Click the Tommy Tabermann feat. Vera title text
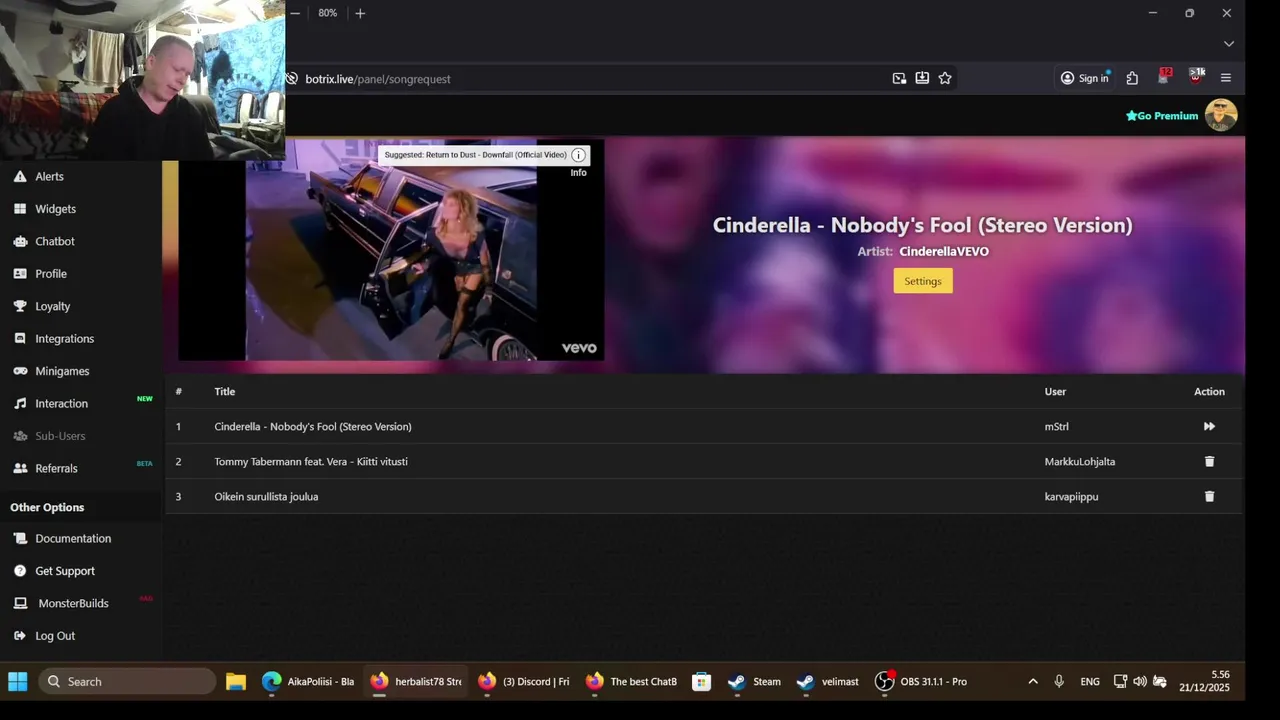This screenshot has width=1280, height=720. (x=311, y=462)
